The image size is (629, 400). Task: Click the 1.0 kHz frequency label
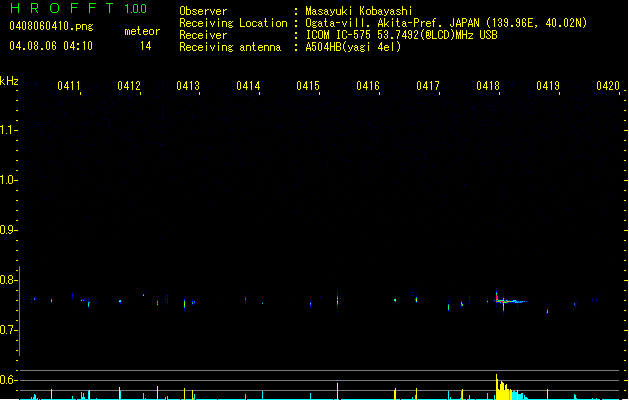(x=8, y=180)
